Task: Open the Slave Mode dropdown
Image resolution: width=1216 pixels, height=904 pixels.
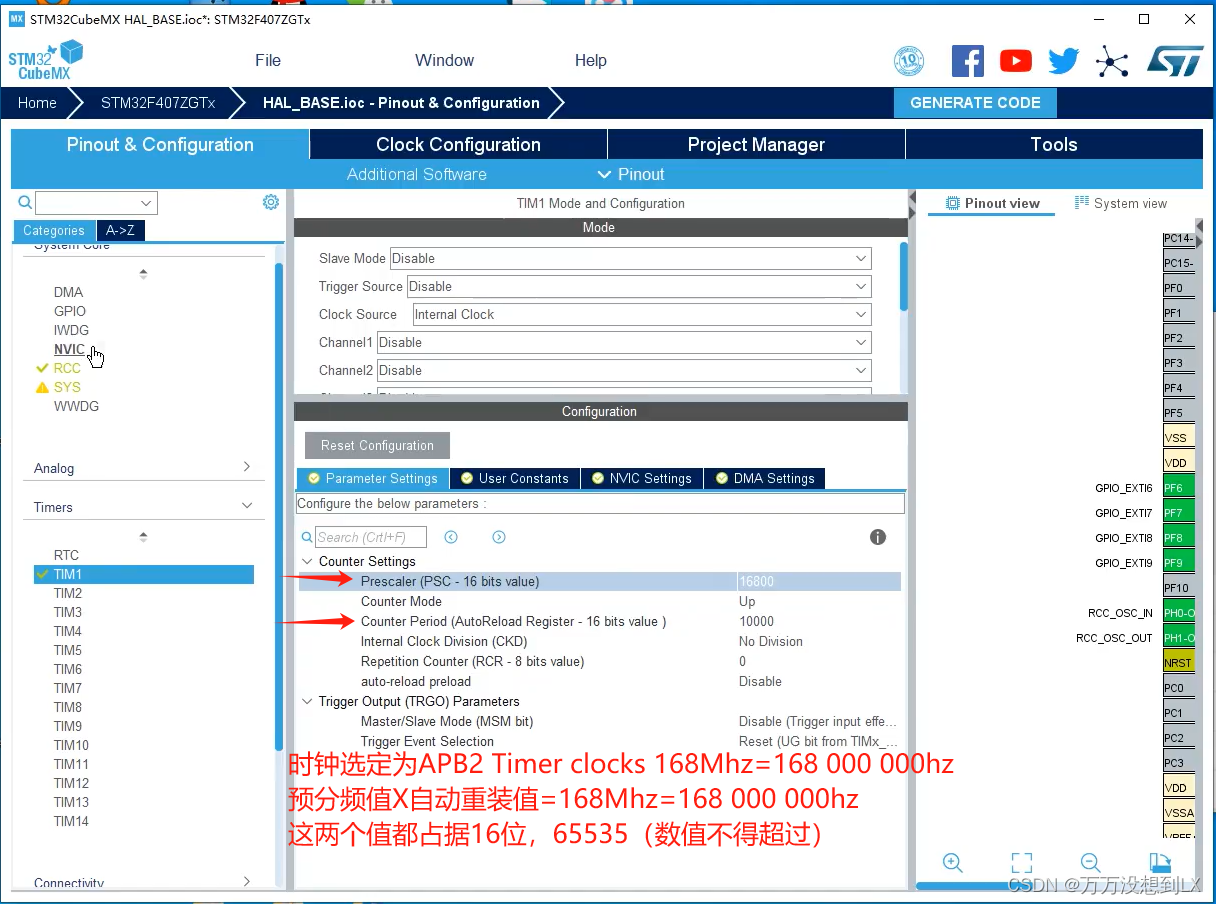Action: pos(630,258)
